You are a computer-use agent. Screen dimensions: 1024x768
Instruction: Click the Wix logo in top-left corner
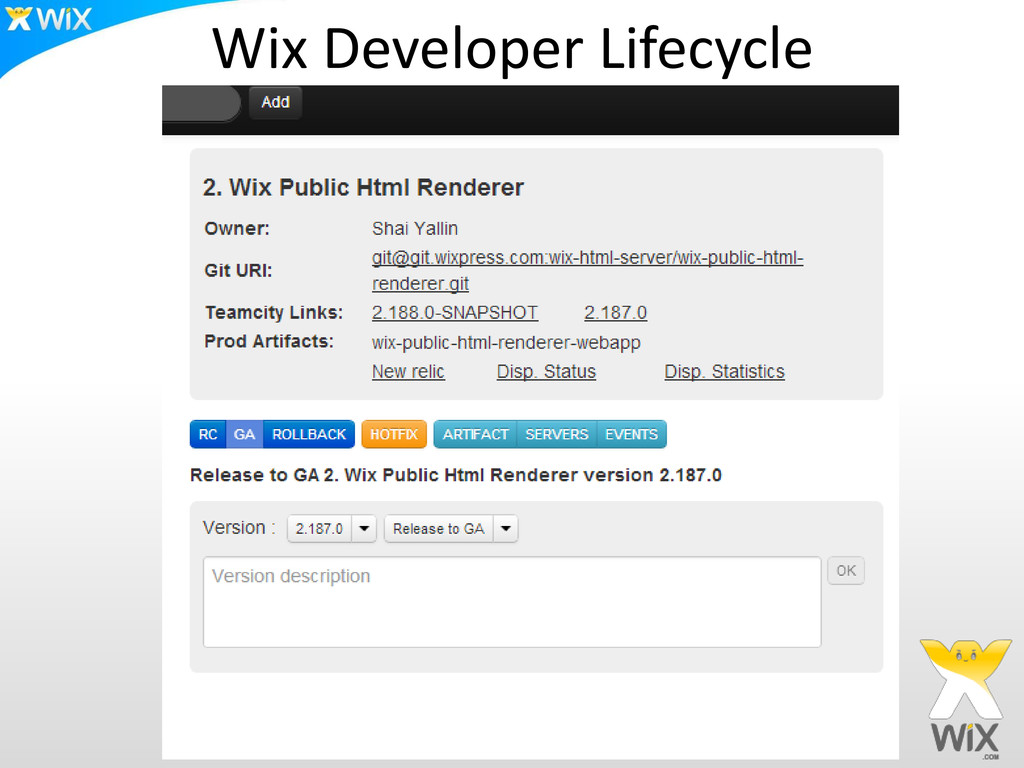click(x=48, y=18)
